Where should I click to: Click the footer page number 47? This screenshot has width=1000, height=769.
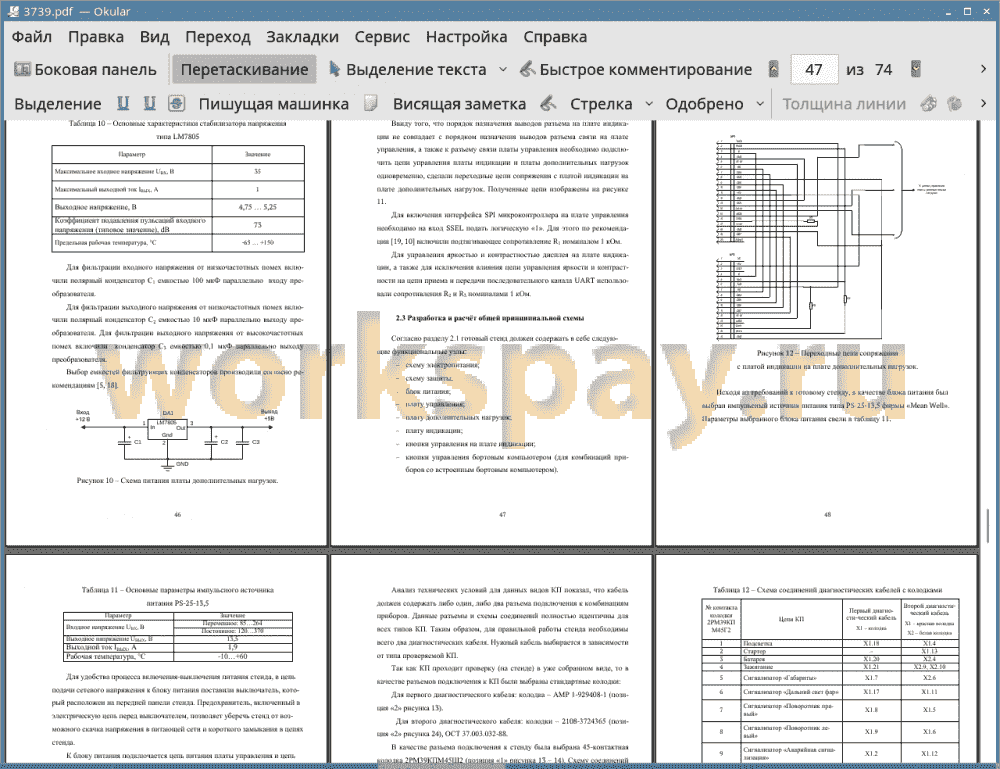pos(503,515)
